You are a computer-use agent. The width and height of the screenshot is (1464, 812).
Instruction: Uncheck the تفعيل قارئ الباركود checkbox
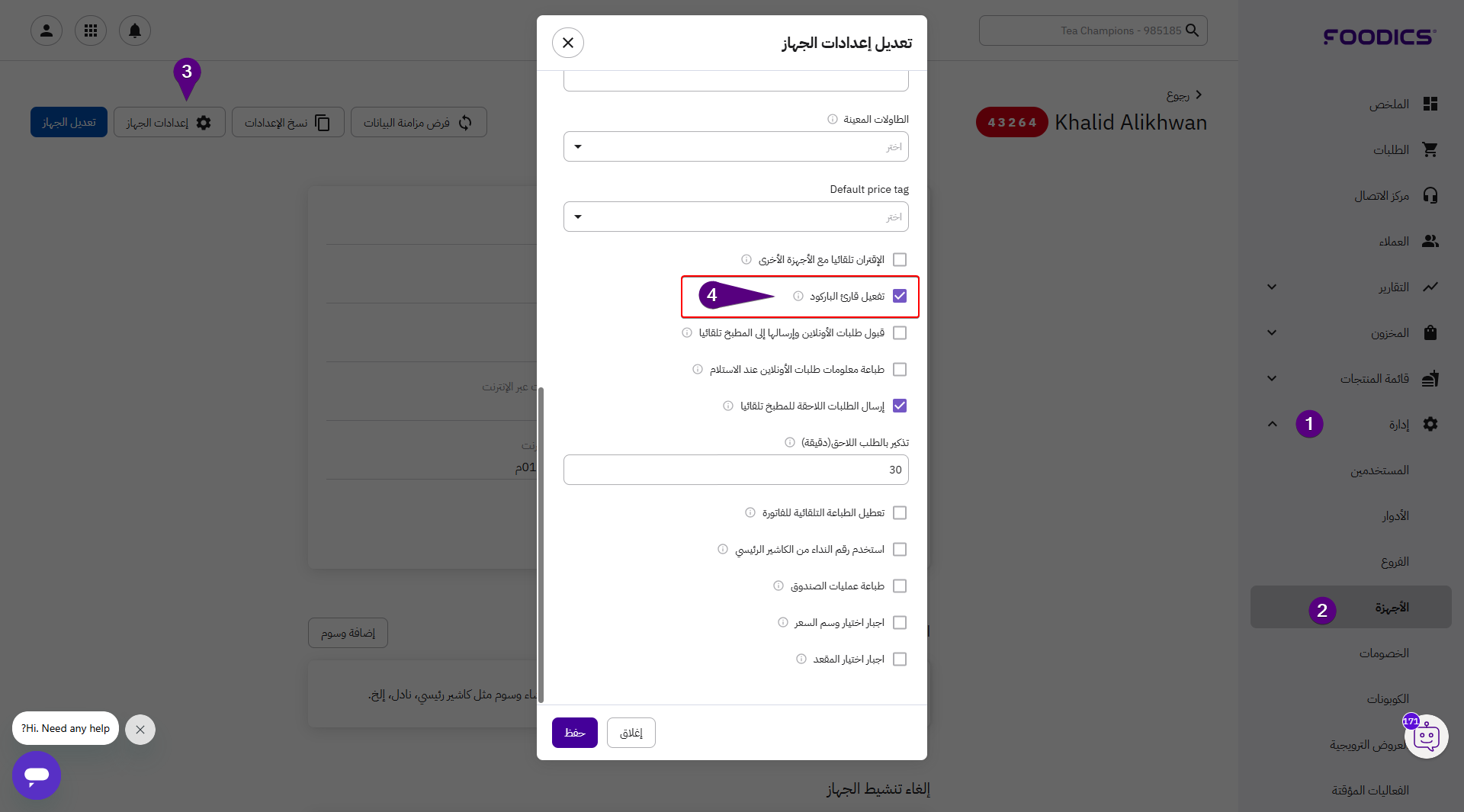[900, 296]
